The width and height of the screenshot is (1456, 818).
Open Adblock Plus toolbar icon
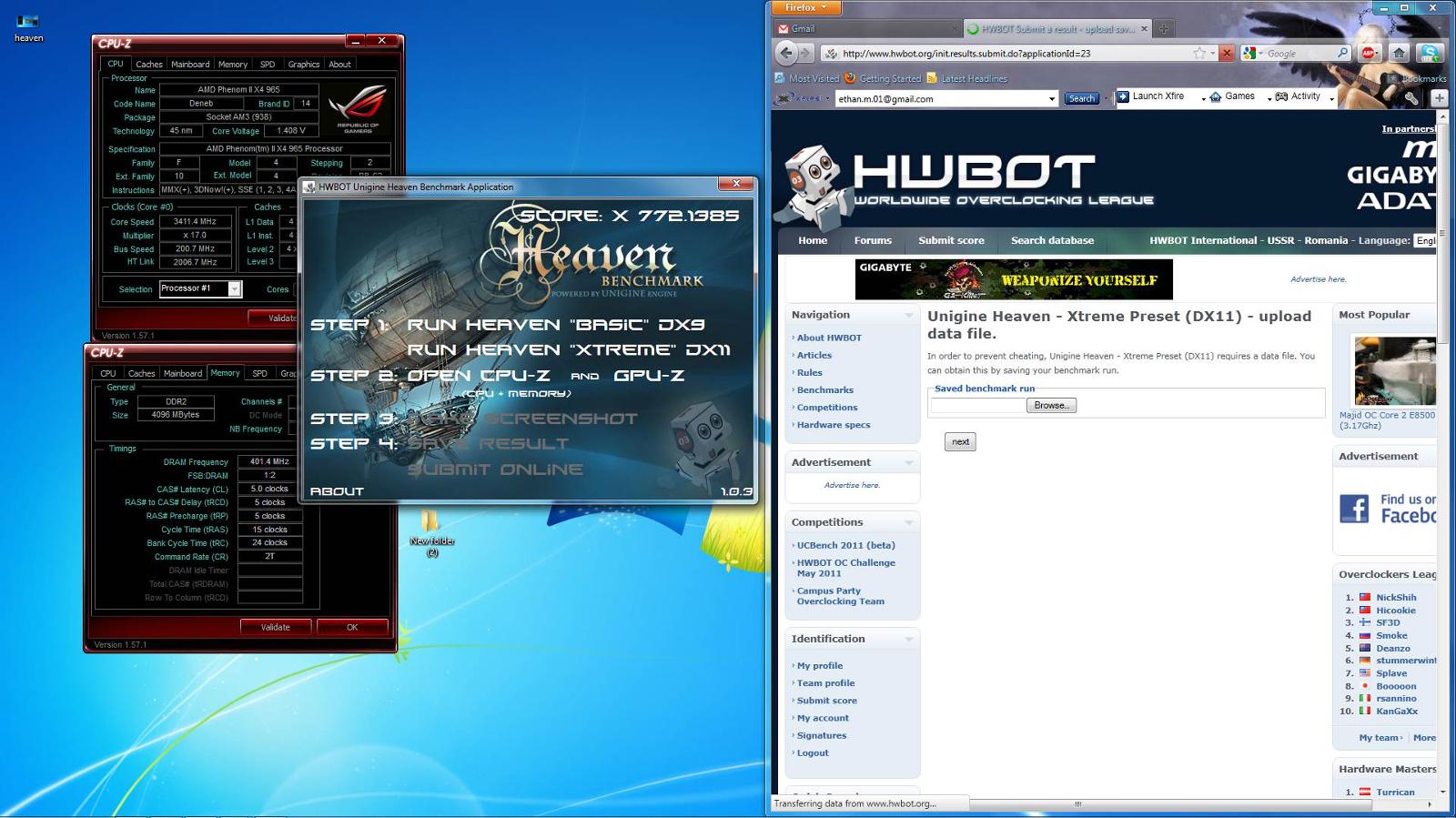1370,53
